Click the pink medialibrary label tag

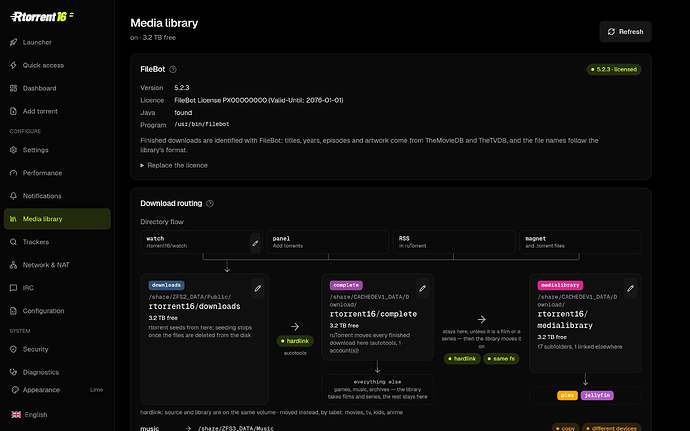(x=560, y=285)
